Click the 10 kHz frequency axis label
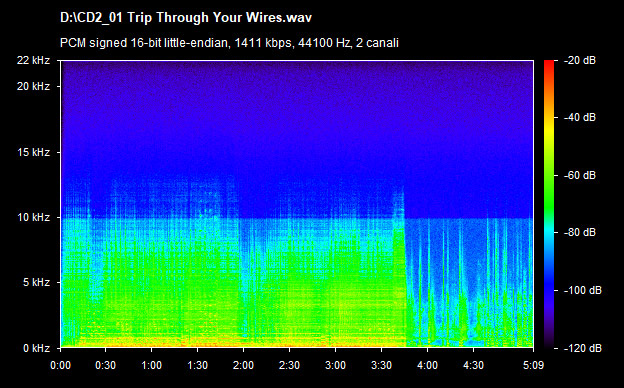The height and width of the screenshot is (388, 624). (x=33, y=217)
